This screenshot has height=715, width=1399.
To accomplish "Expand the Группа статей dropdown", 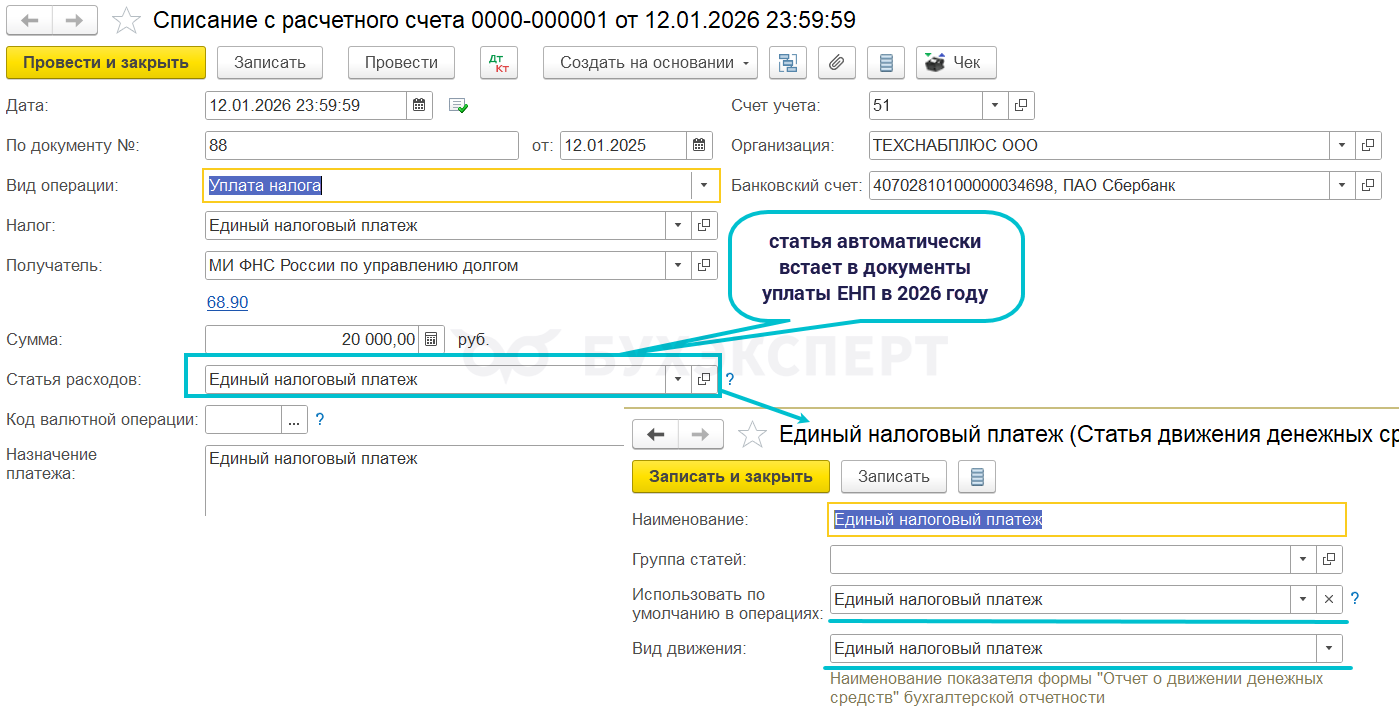I will [1303, 559].
